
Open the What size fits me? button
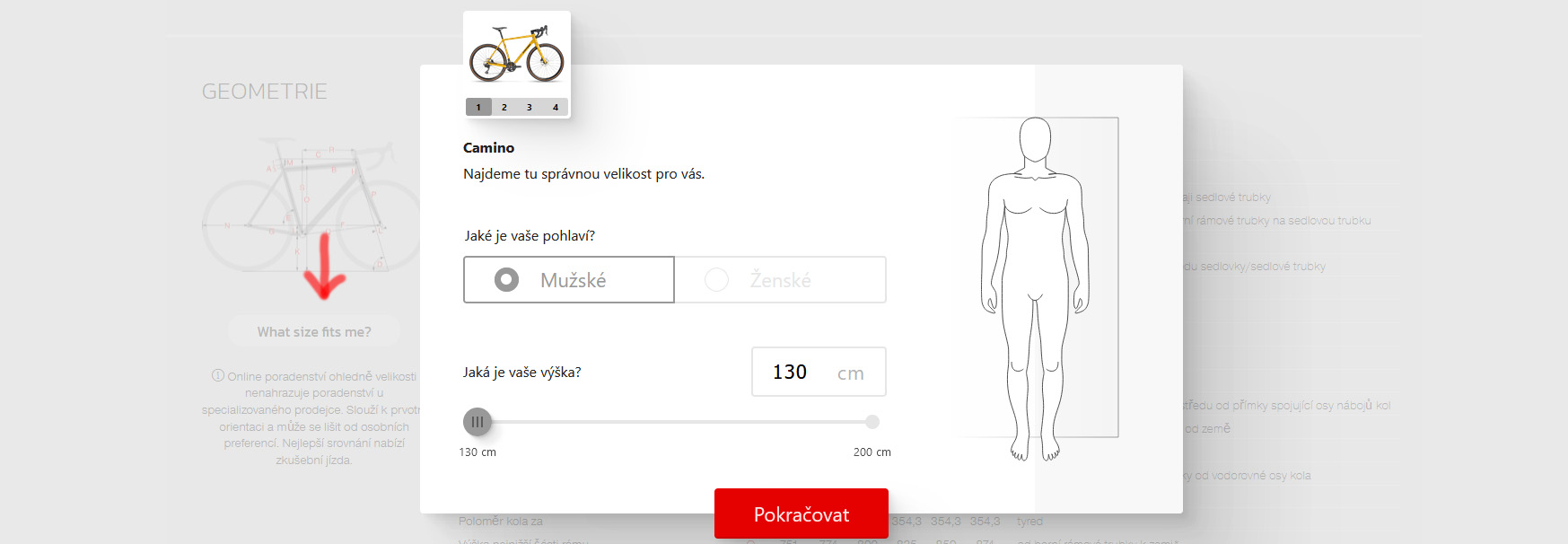(314, 332)
